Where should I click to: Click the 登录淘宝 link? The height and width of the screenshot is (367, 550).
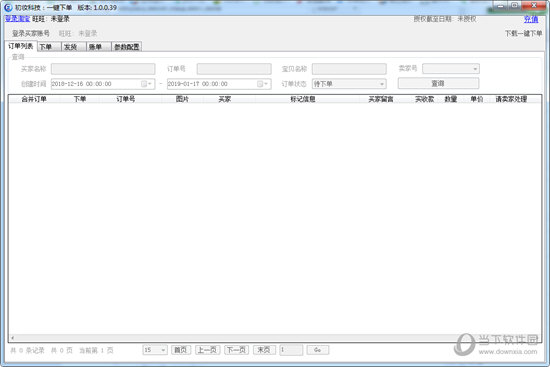18,19
